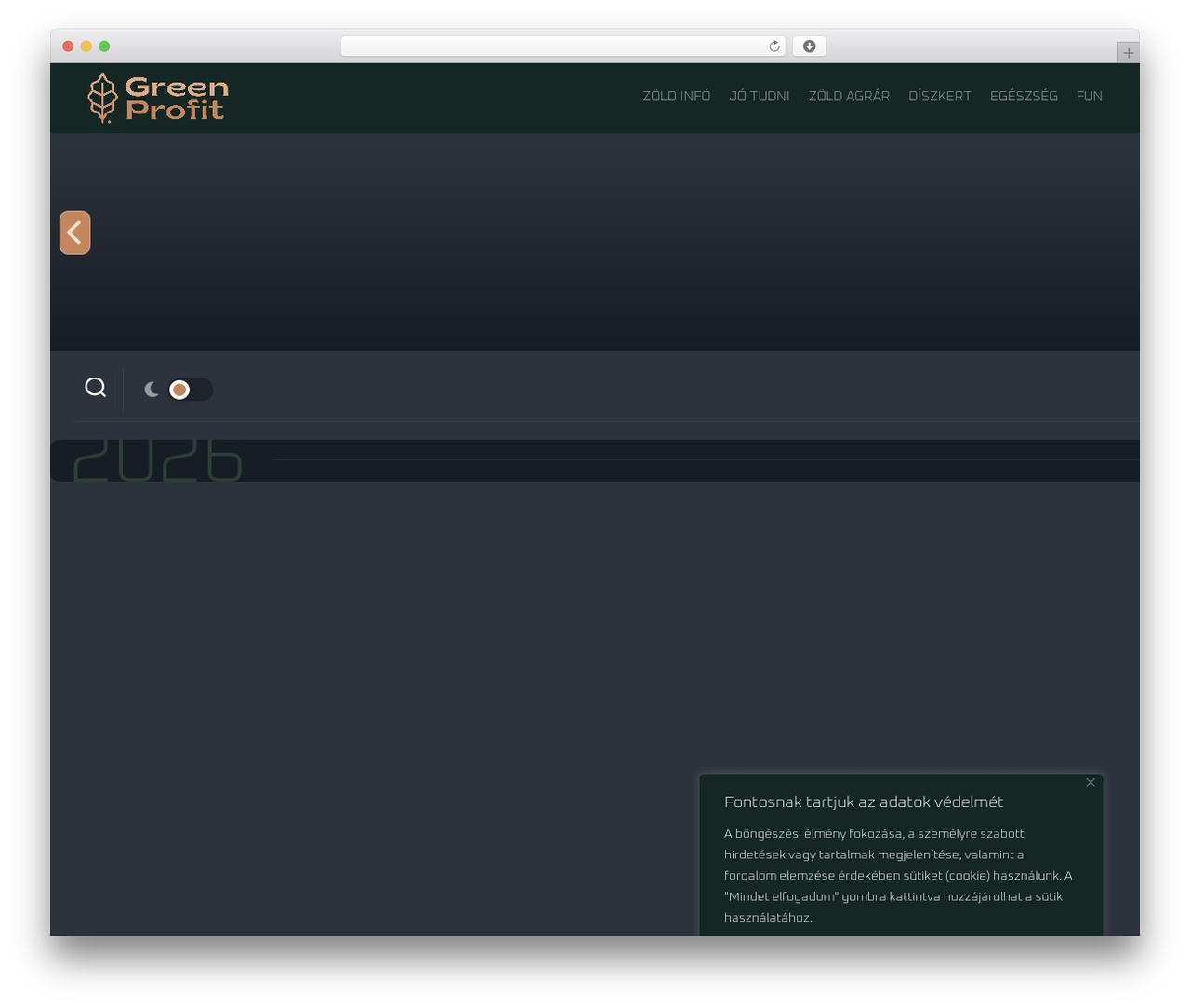Screen dimensions: 1190x1008
Task: Click the browser download icon
Action: point(810,46)
